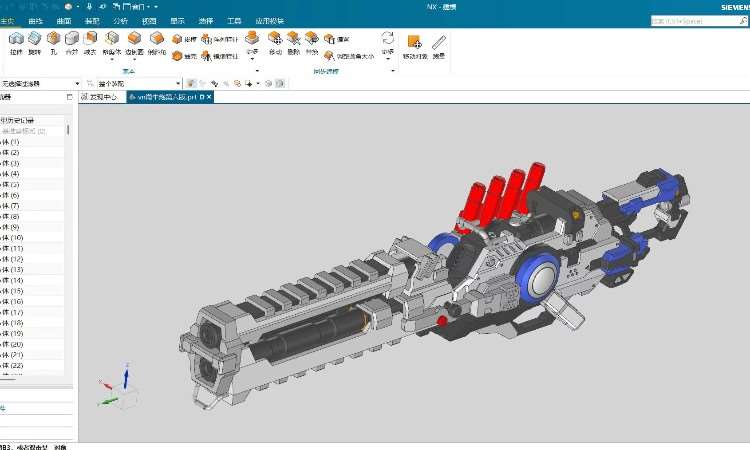Select the Subtract (减去) boolean icon
This screenshot has height=450, width=750.
91,41
